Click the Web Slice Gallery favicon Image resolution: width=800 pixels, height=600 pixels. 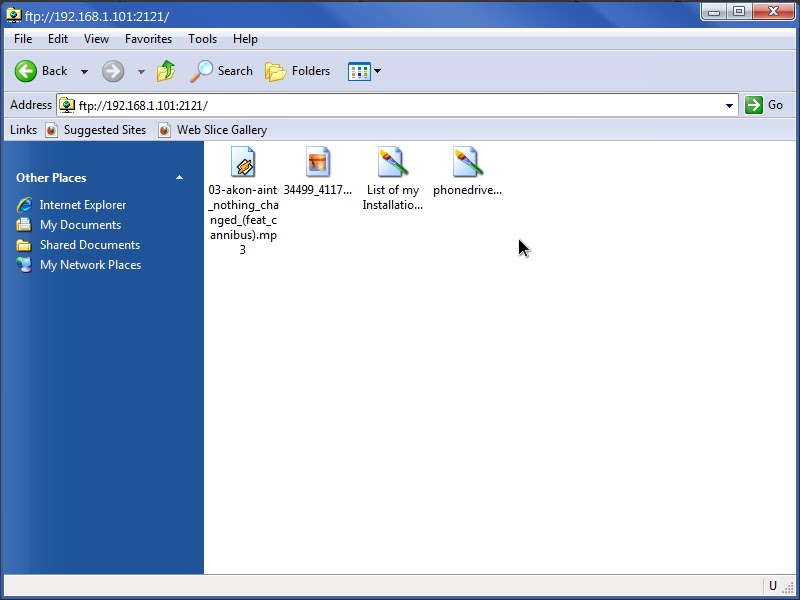(164, 130)
